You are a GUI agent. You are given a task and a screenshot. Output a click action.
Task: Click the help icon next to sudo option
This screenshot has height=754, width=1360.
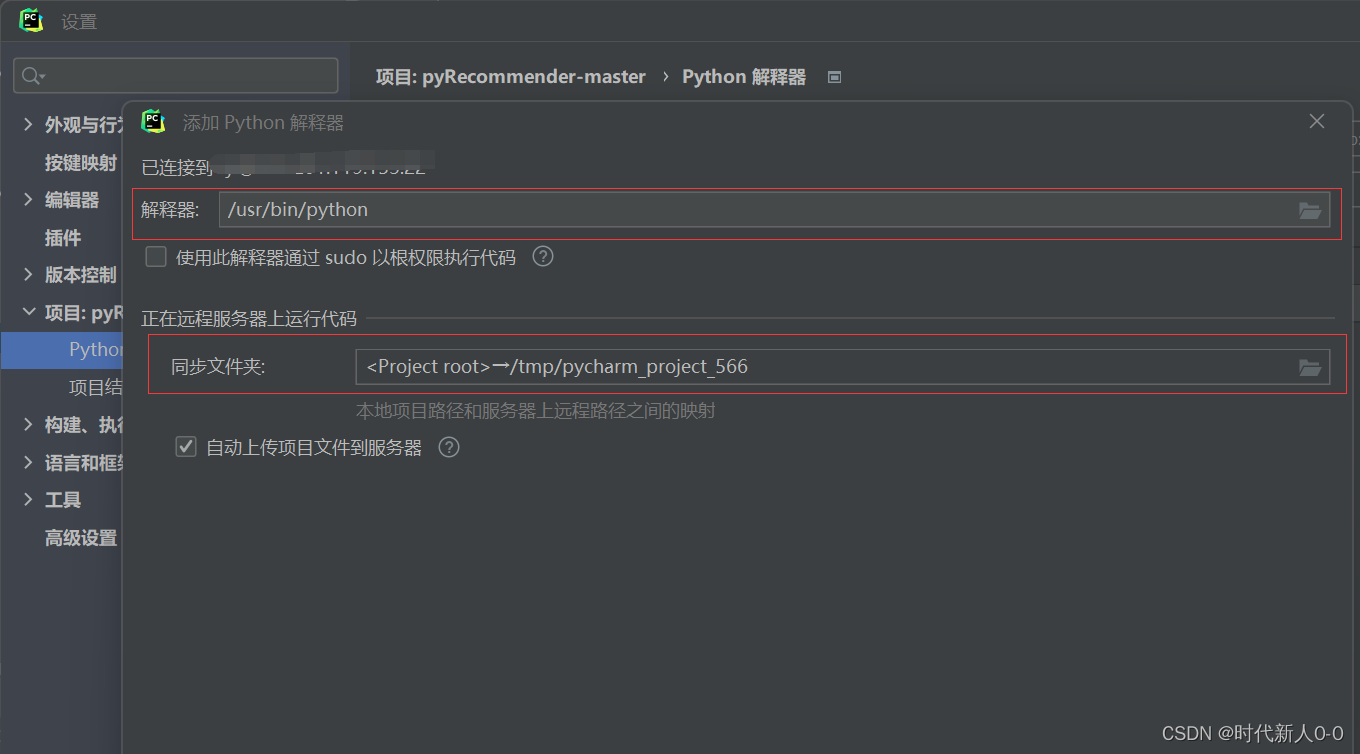pyautogui.click(x=542, y=256)
